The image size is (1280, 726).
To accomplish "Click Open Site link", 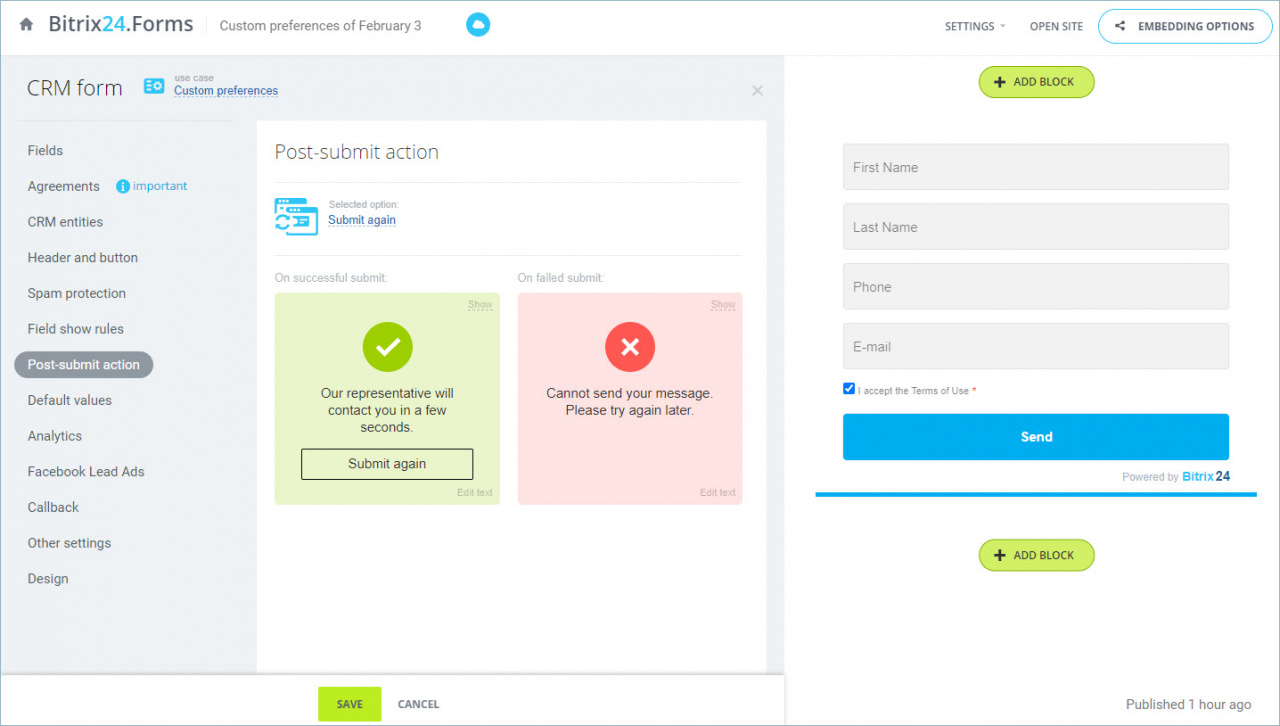I will click(1056, 27).
